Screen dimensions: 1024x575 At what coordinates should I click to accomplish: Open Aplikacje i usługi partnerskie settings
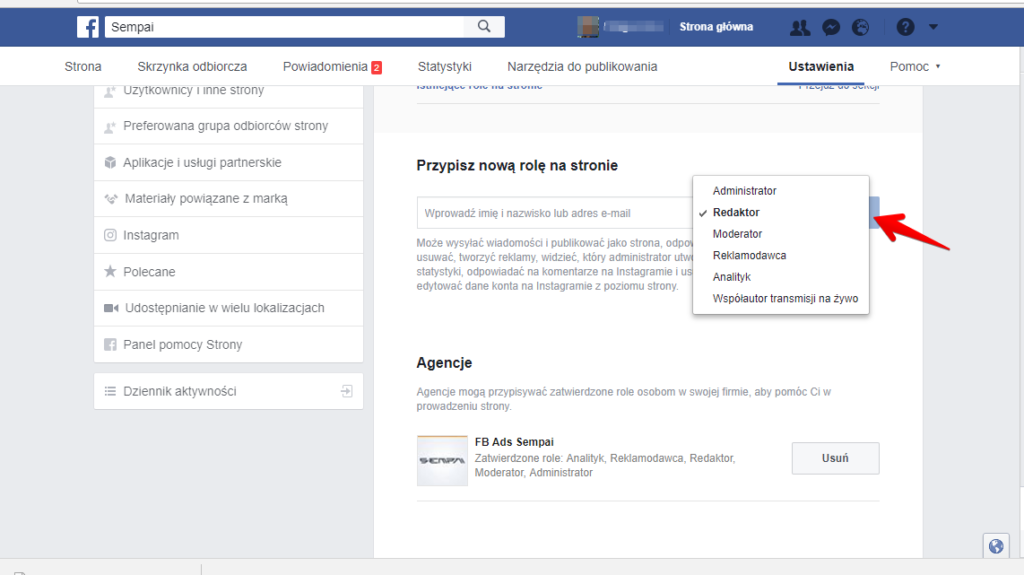[229, 162]
